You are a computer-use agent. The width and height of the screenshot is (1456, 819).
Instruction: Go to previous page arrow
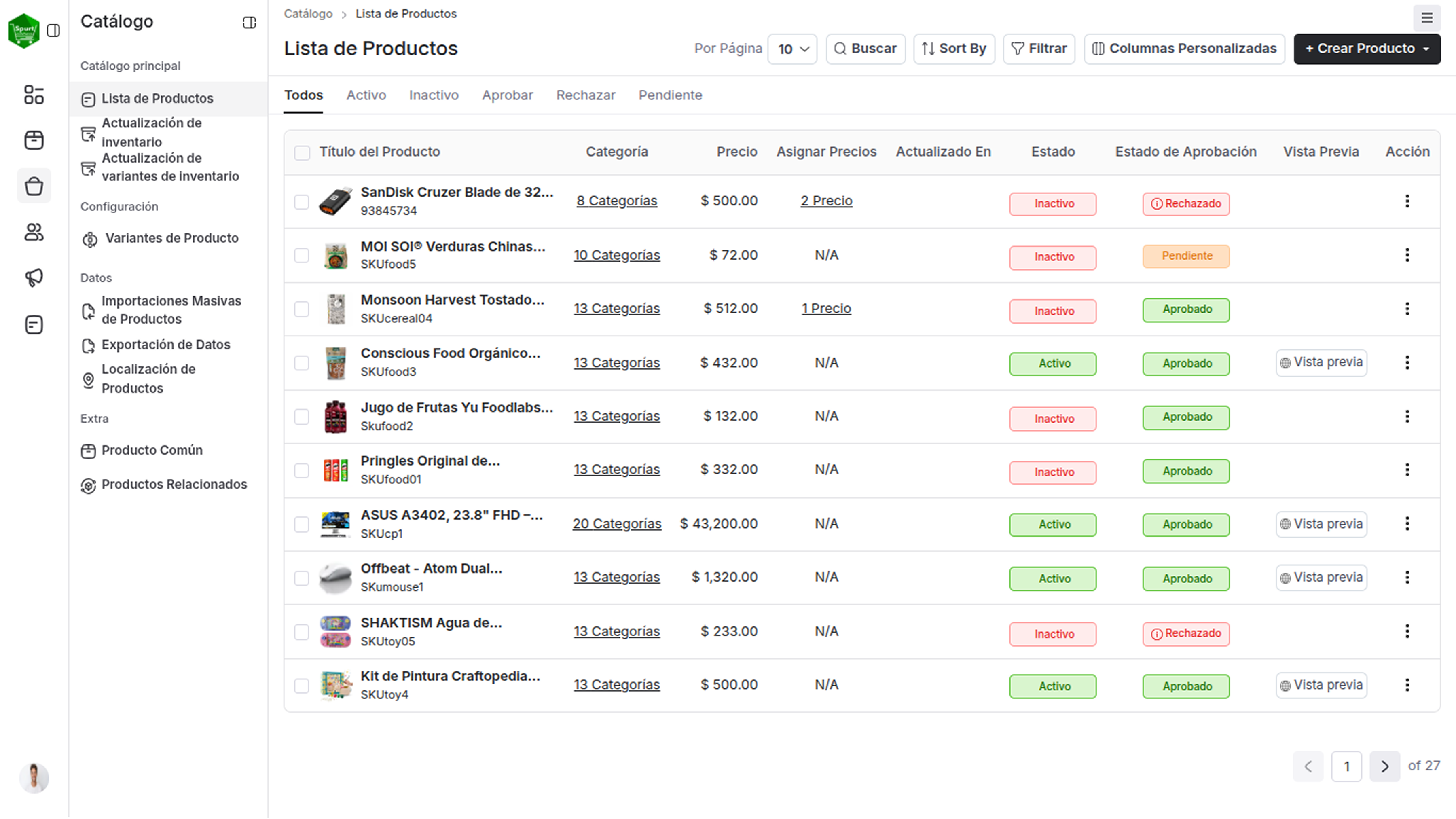(x=1308, y=767)
